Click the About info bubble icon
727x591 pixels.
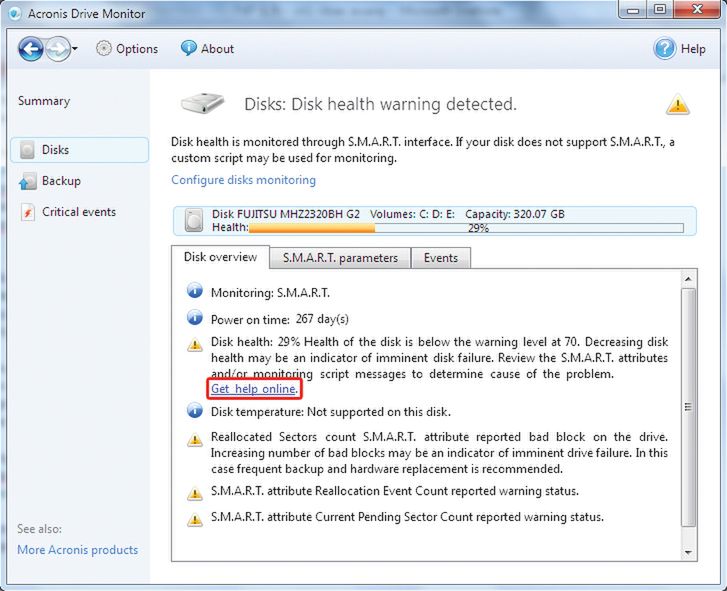[x=188, y=48]
